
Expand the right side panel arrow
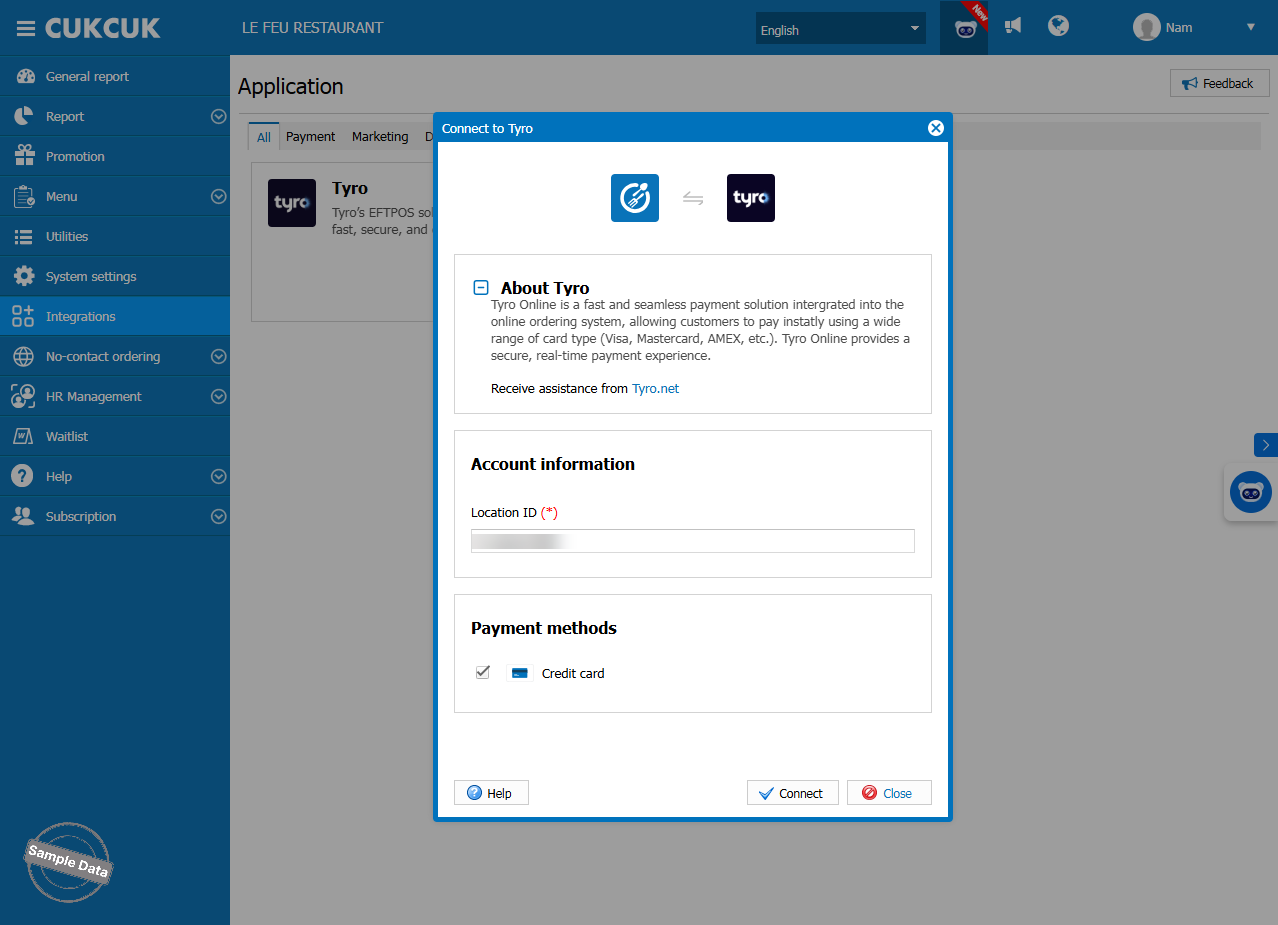(1266, 445)
